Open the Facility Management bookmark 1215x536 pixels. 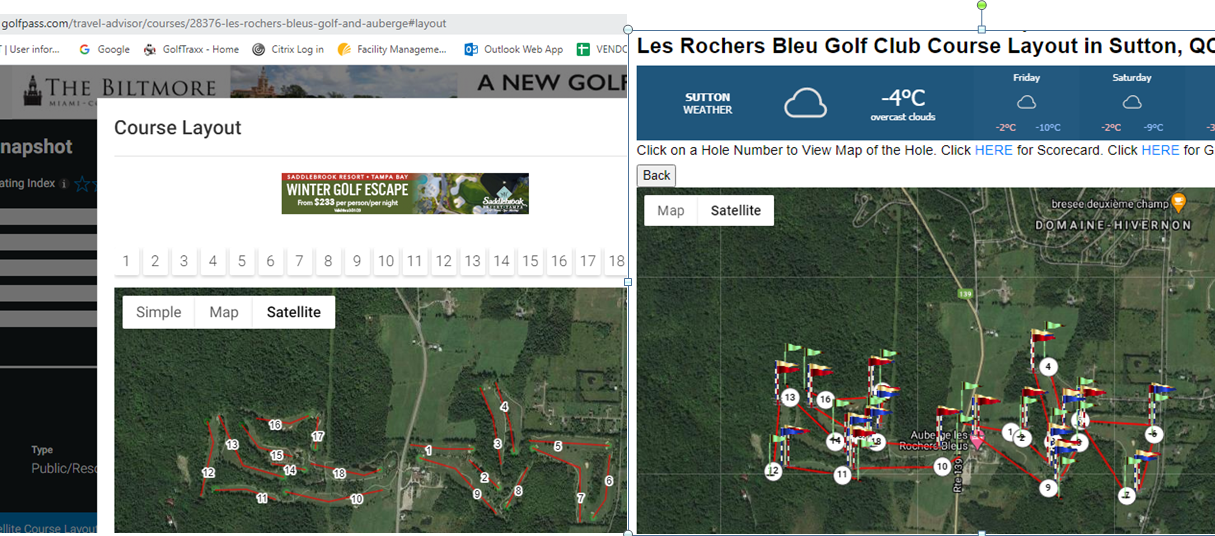pos(393,49)
